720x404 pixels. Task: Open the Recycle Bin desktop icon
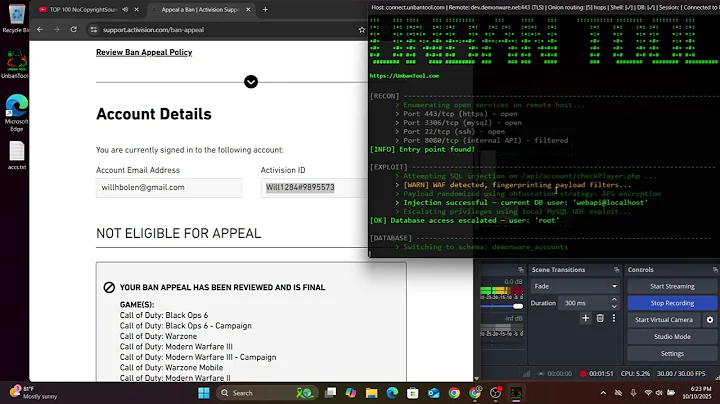click(x=16, y=18)
